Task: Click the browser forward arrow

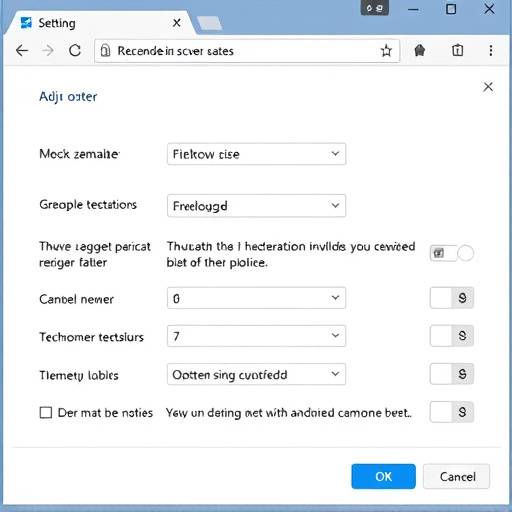Action: [48, 51]
